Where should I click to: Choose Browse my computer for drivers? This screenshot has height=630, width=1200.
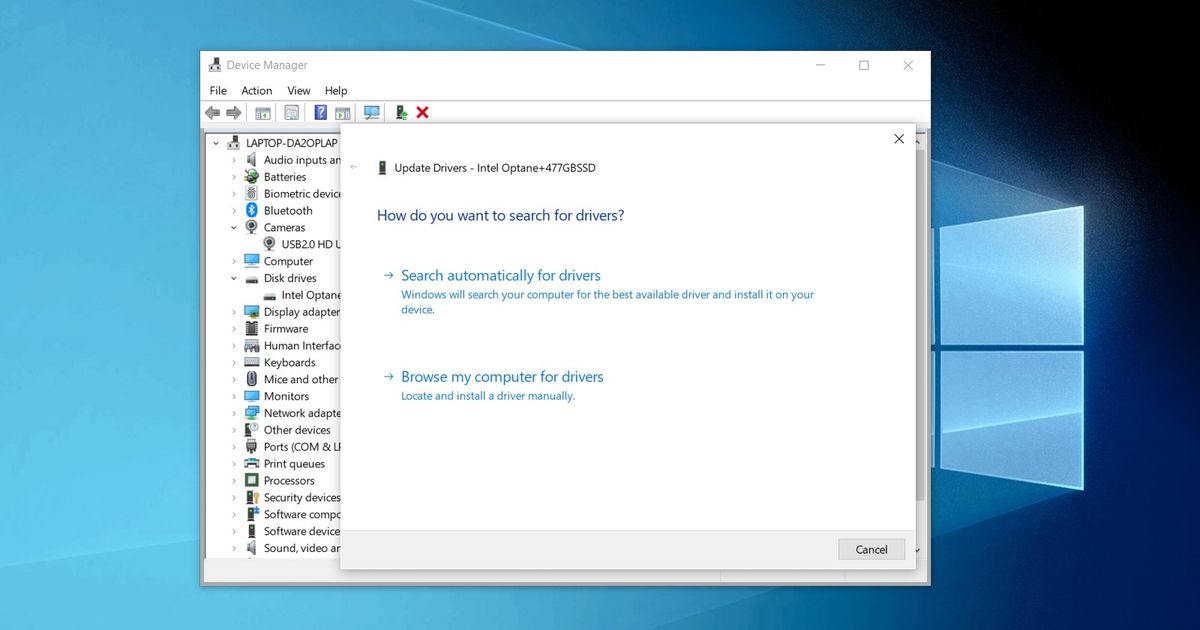[502, 377]
